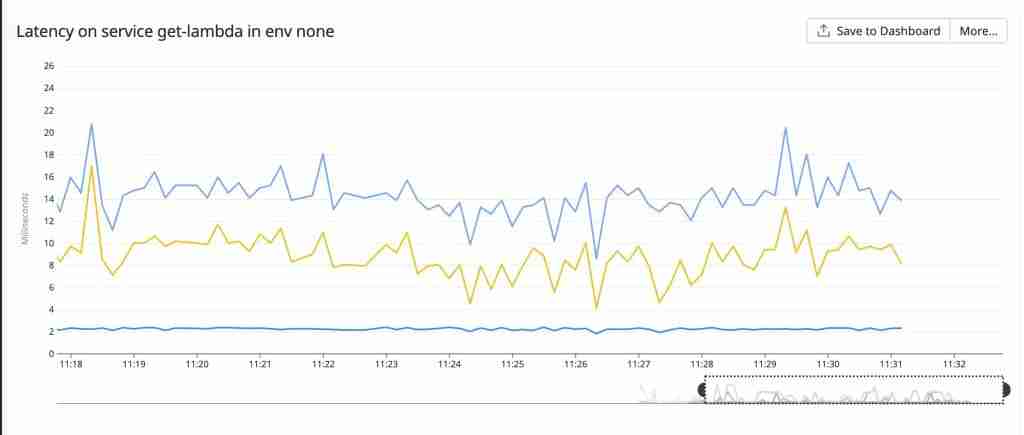This screenshot has width=1024, height=435.
Task: Select the light blue line's peak near 11:18
Action: (91, 124)
